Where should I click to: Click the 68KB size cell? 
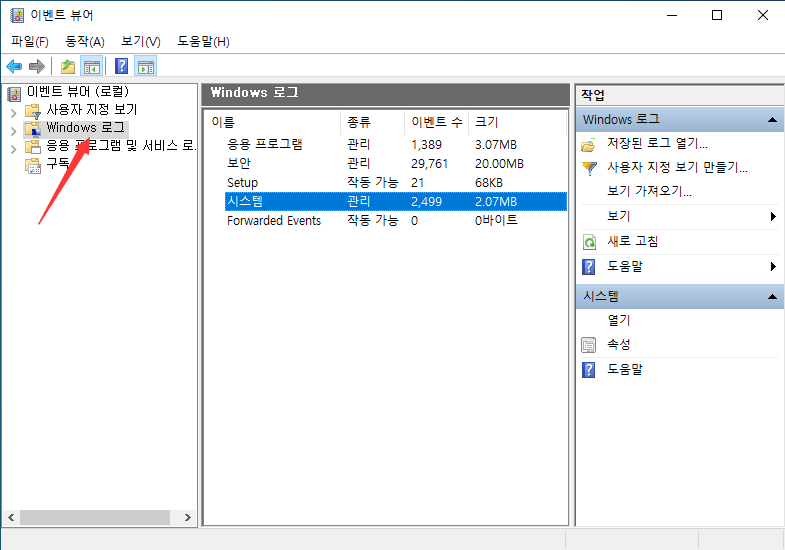coord(489,183)
